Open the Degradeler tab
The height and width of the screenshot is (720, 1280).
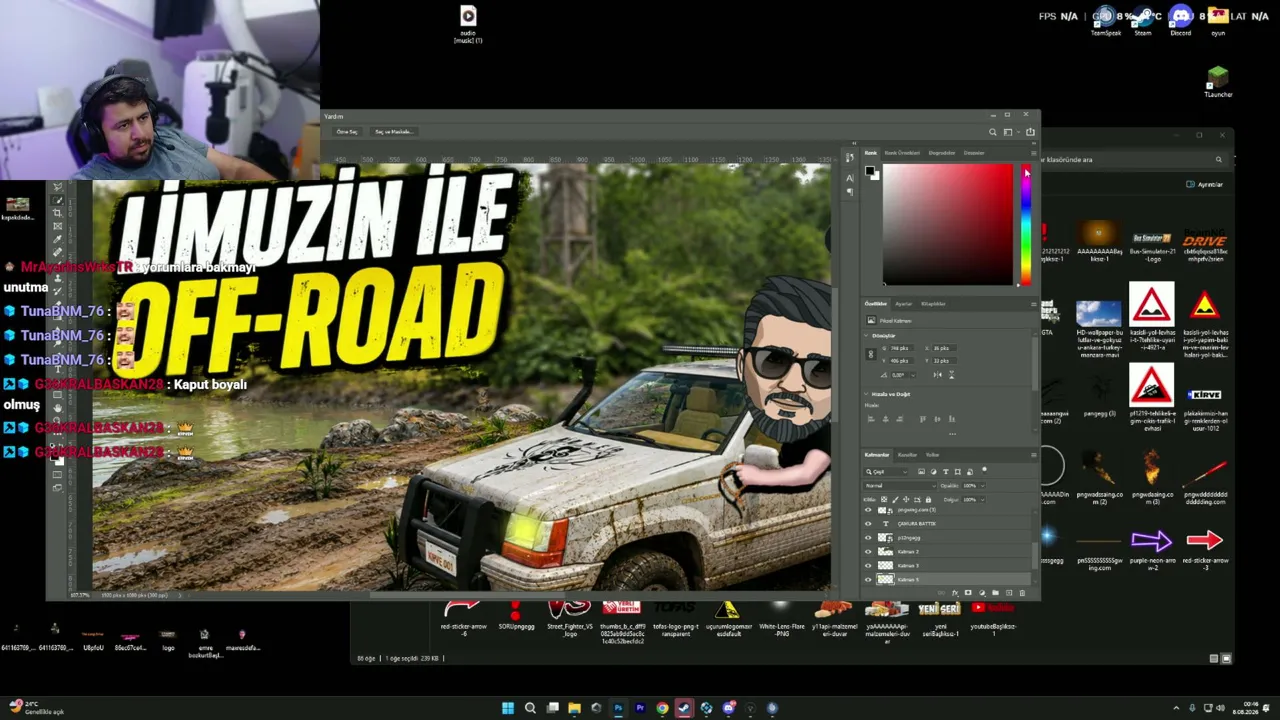coord(942,153)
